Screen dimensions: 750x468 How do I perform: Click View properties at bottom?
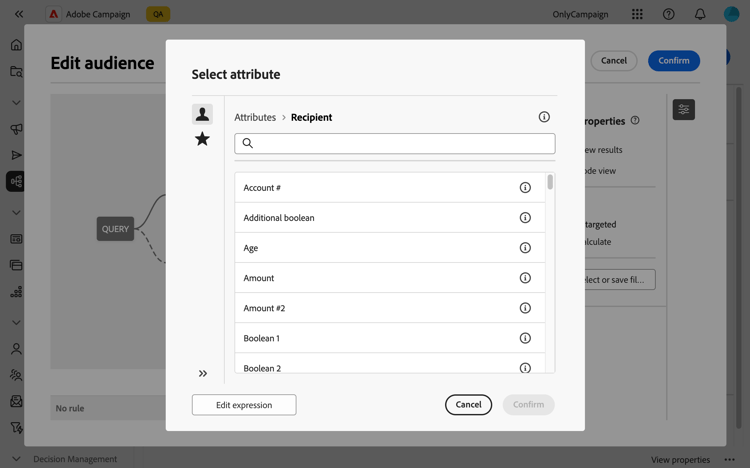[680, 460]
